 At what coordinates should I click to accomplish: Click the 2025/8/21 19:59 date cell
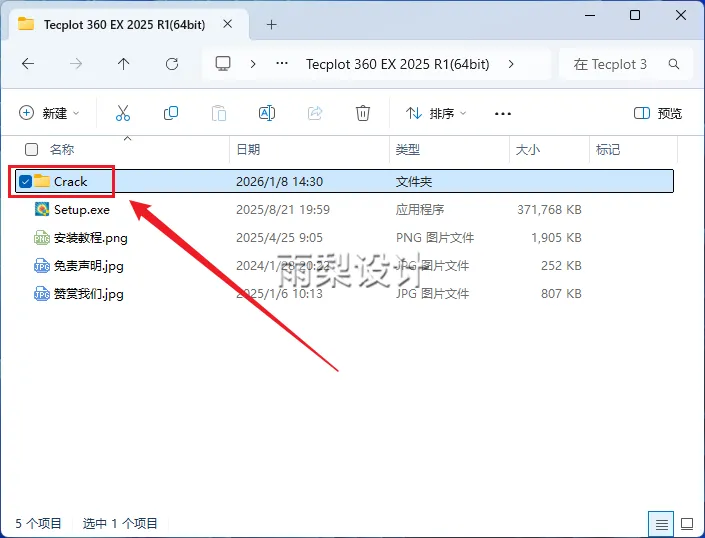(x=283, y=209)
